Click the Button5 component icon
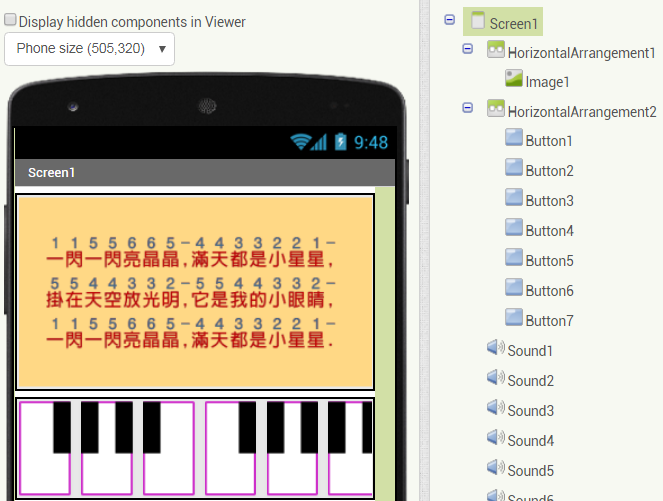663x501 pixels. click(514, 257)
